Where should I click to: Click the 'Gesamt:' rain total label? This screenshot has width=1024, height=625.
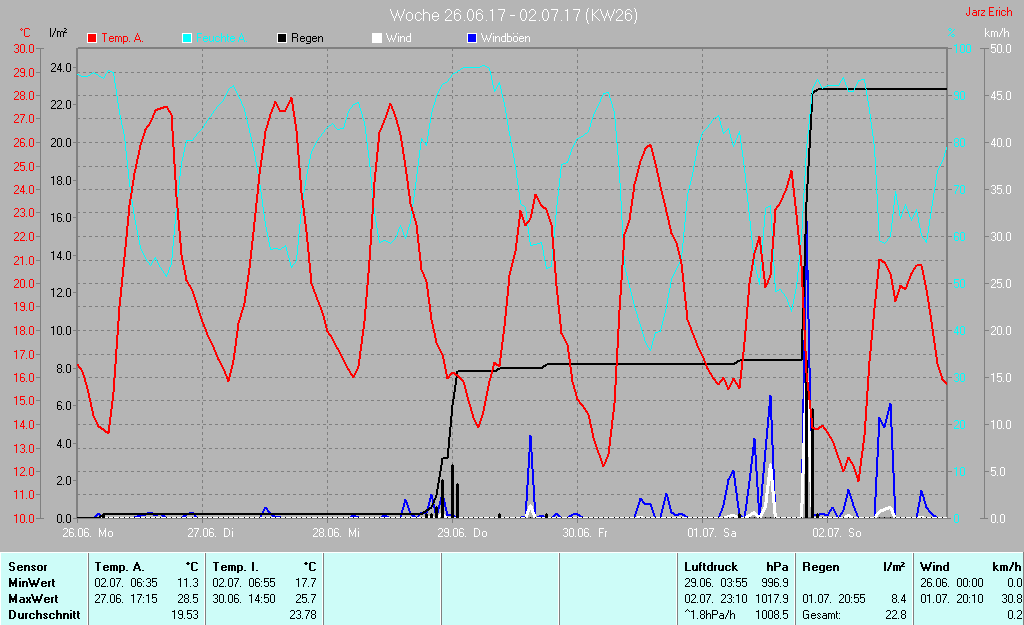click(822, 615)
